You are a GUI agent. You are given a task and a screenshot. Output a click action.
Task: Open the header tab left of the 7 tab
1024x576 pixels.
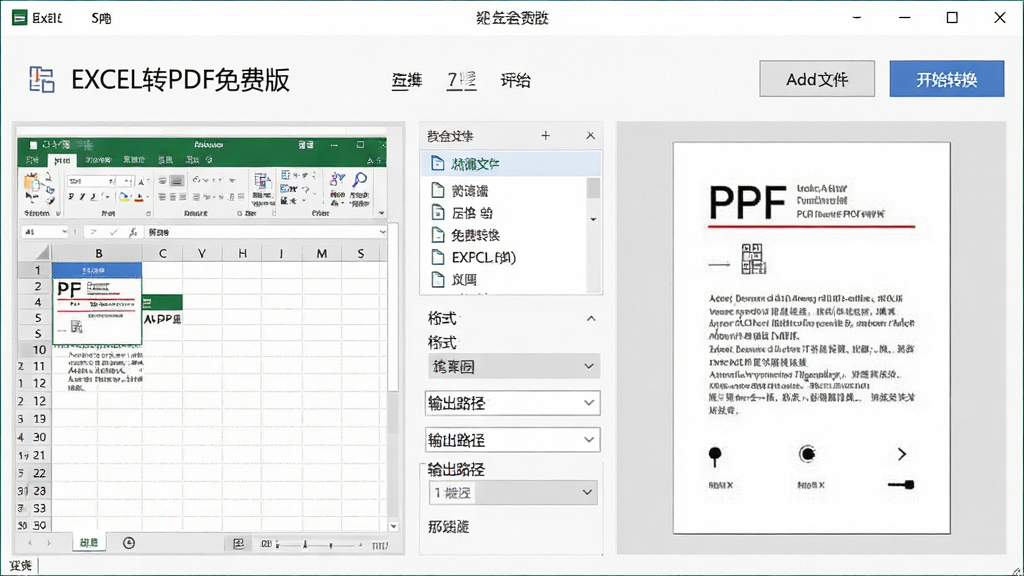[x=407, y=80]
